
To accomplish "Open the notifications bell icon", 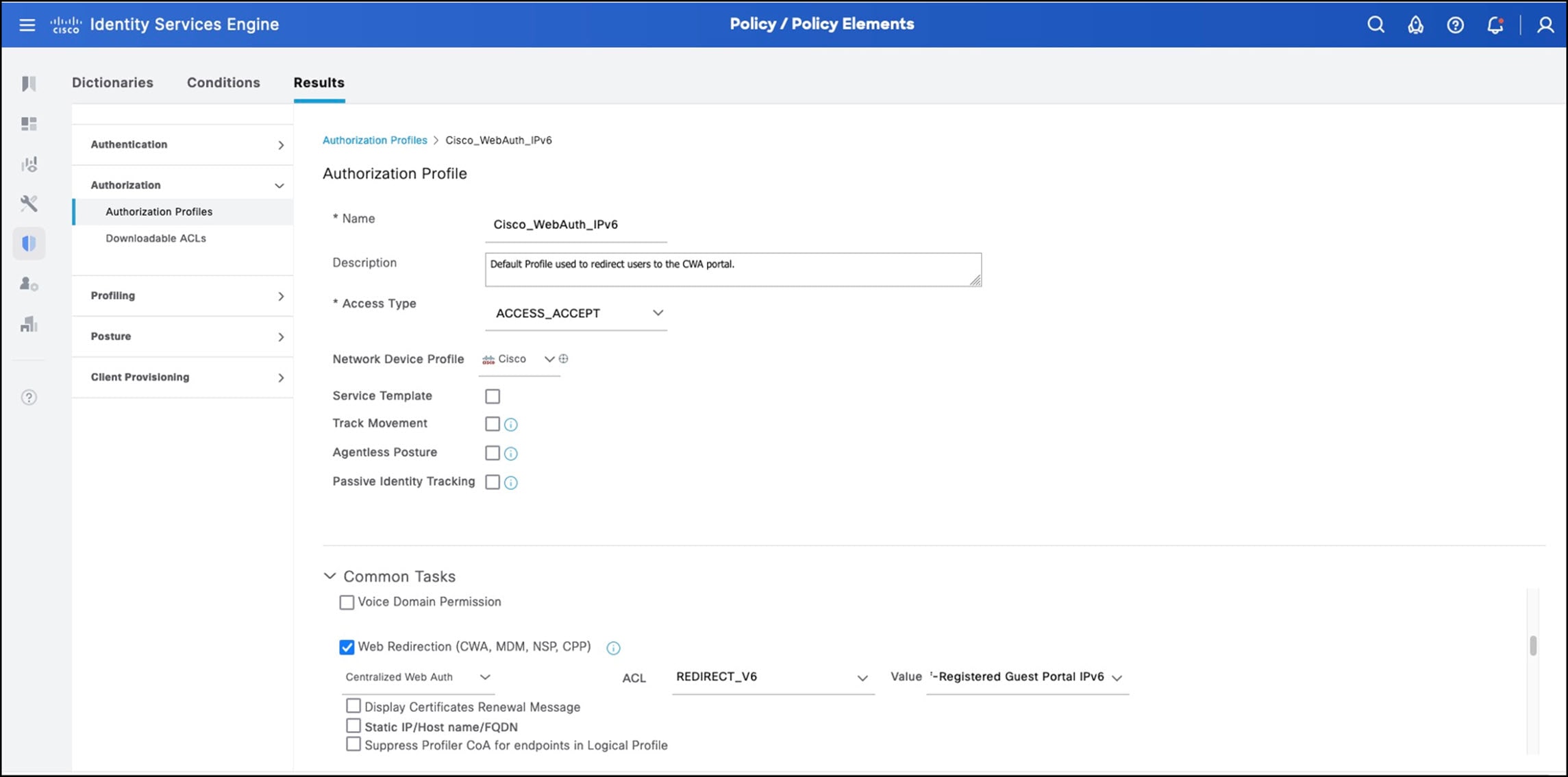I will tap(1495, 25).
